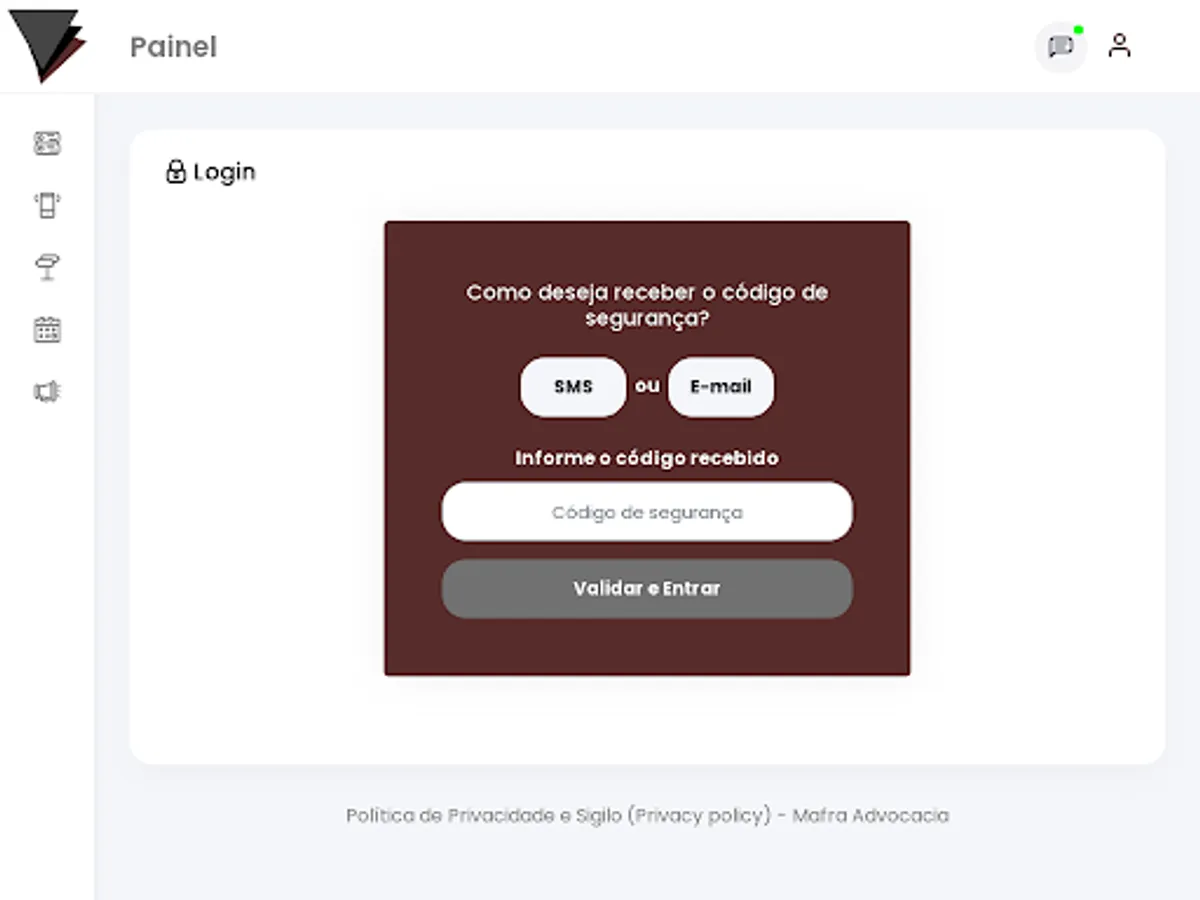The height and width of the screenshot is (900, 1200).
Task: Click the Validar e Entrar button
Action: point(647,588)
